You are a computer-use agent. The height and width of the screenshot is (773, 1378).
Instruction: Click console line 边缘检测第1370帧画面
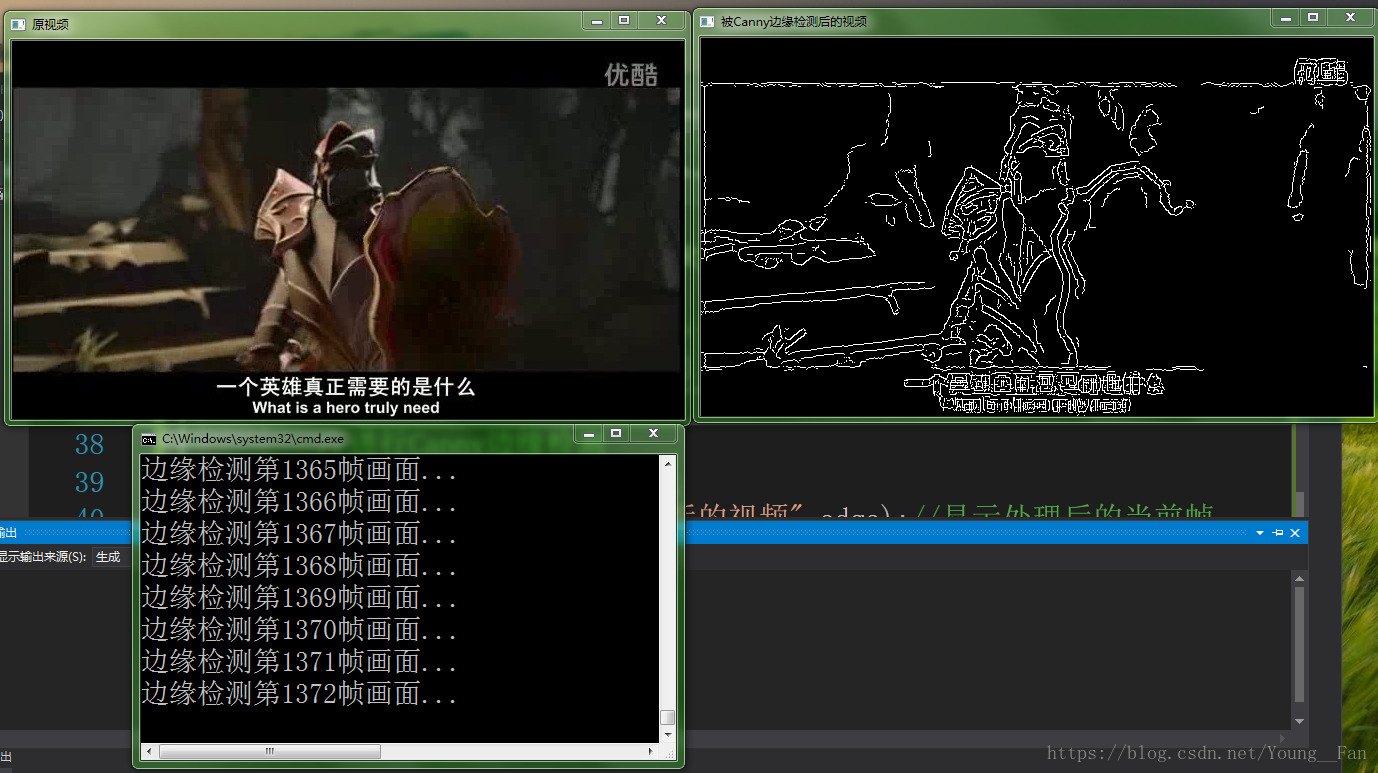pos(300,629)
